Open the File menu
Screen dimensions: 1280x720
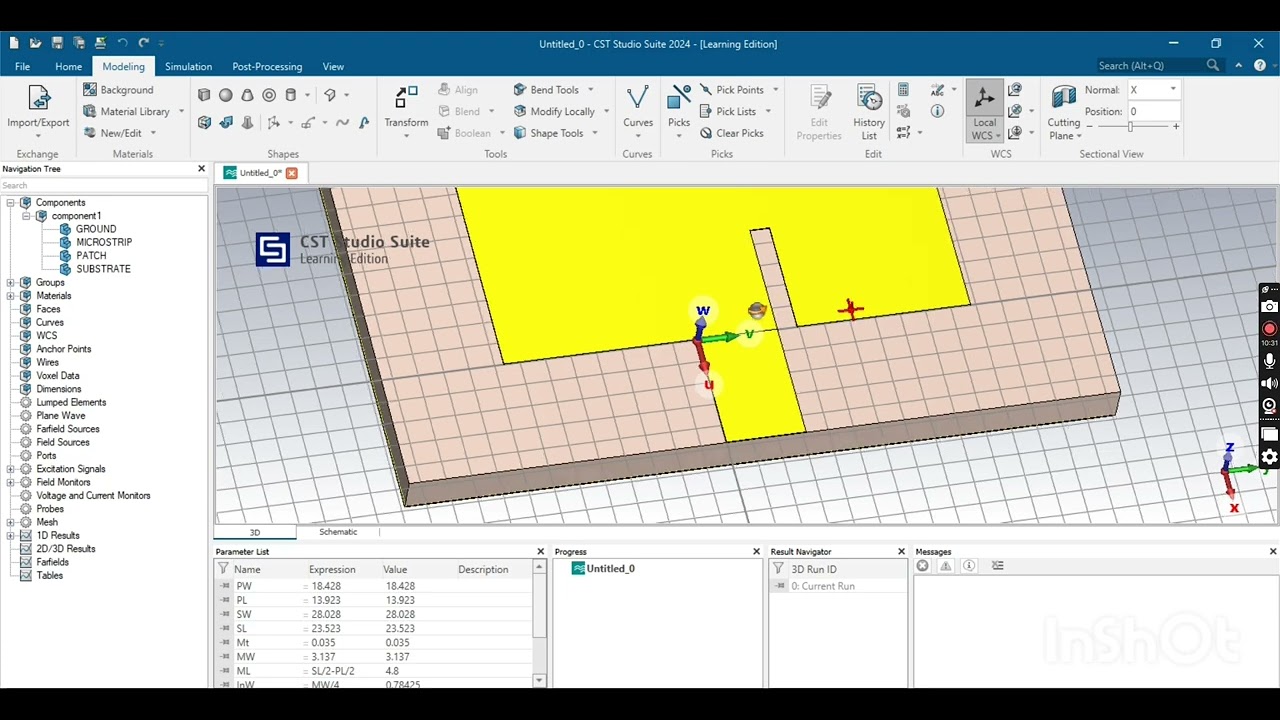pos(22,66)
